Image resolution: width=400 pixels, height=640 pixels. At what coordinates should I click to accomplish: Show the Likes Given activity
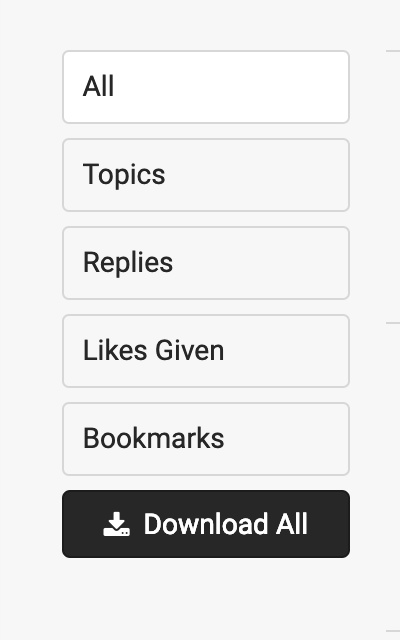[x=206, y=351]
